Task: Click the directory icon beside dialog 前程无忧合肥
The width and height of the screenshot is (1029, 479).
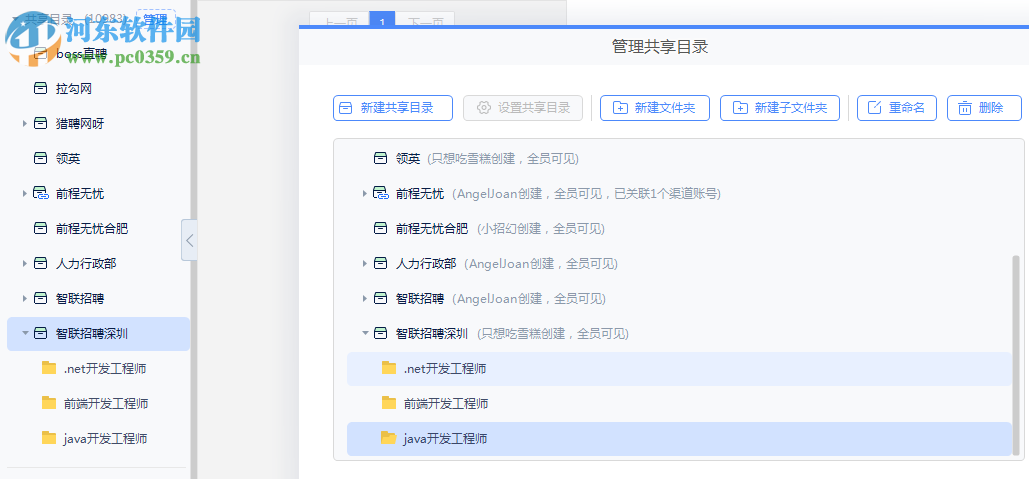Action: point(381,228)
